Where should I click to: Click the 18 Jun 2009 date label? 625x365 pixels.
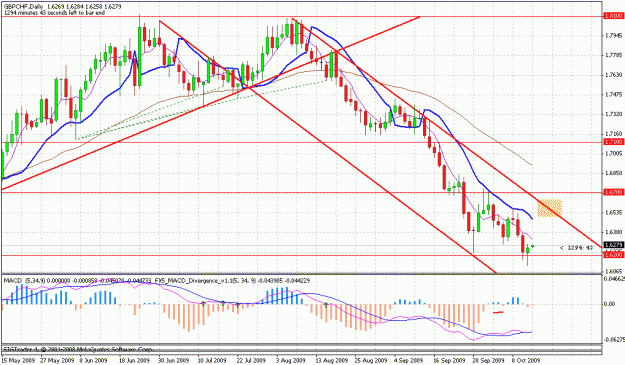tap(135, 361)
